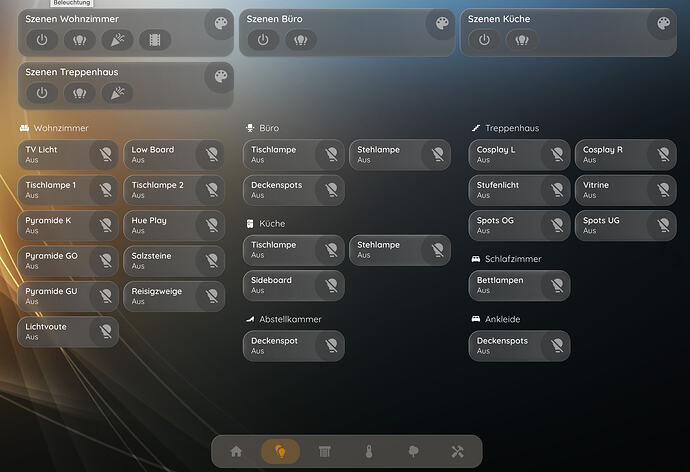Open the thermometer climate tab
The height and width of the screenshot is (472, 690).
[369, 451]
